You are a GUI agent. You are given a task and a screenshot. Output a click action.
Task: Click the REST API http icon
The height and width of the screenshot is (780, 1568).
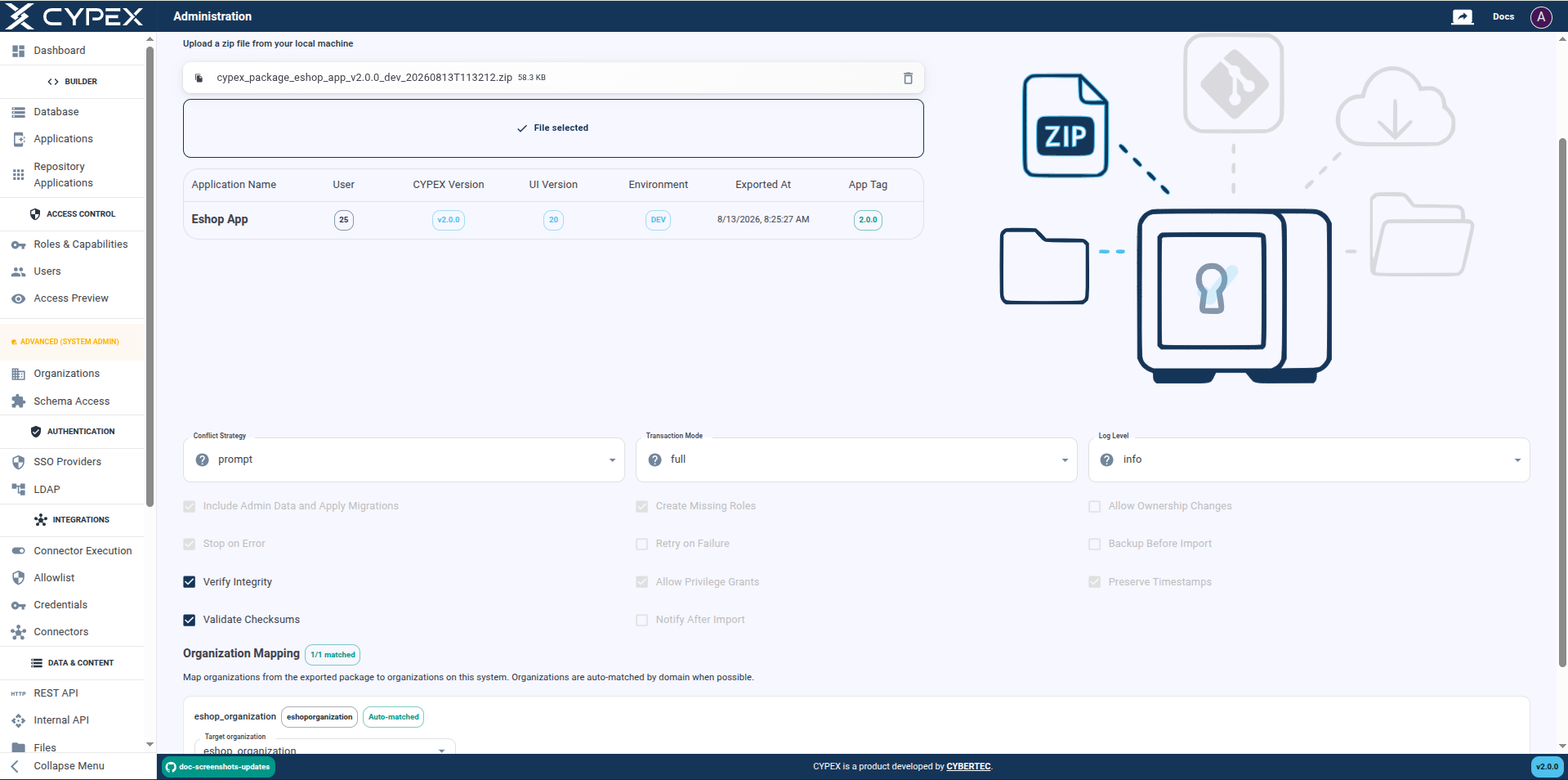pyautogui.click(x=18, y=693)
